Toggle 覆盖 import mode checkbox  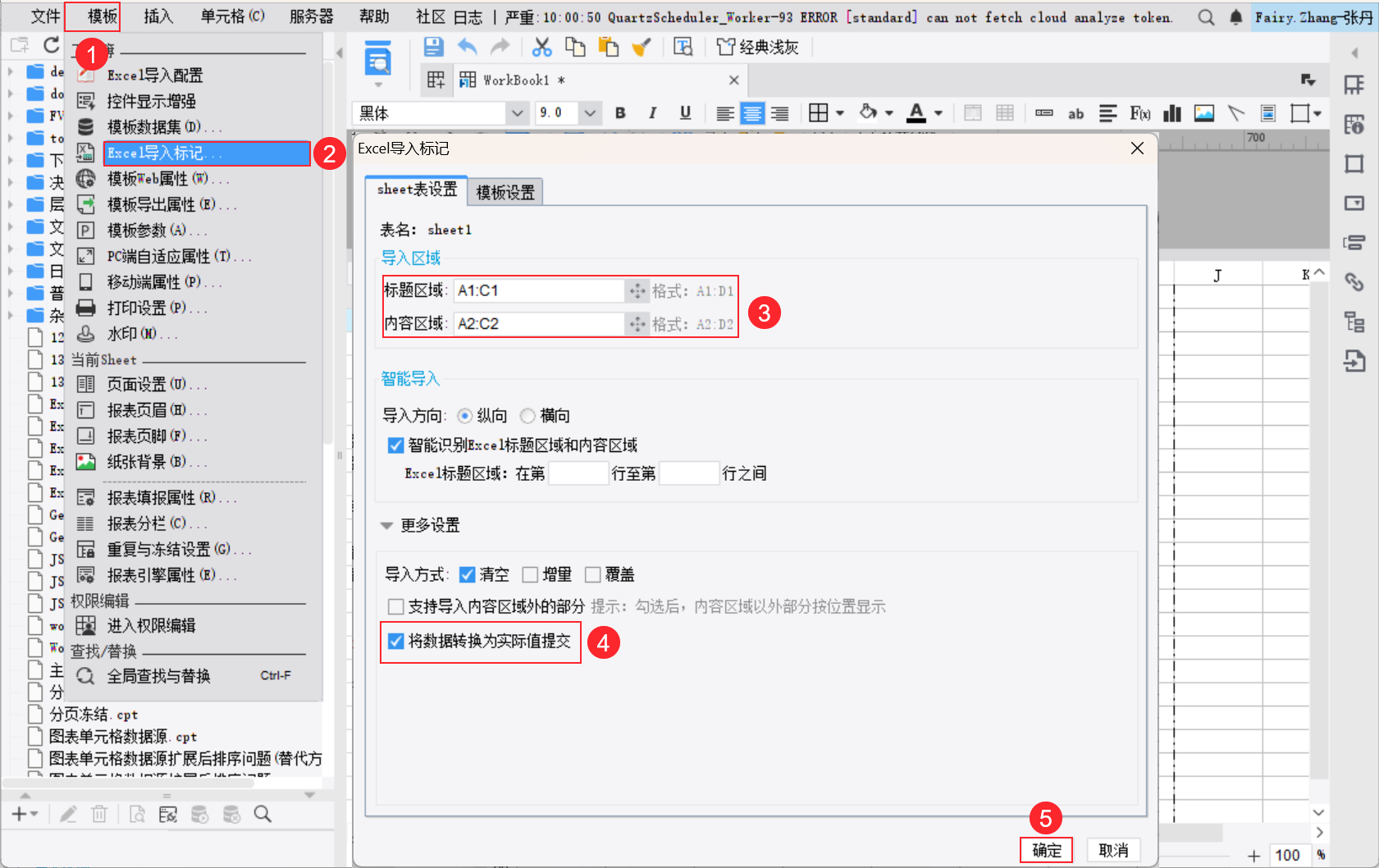click(x=593, y=574)
